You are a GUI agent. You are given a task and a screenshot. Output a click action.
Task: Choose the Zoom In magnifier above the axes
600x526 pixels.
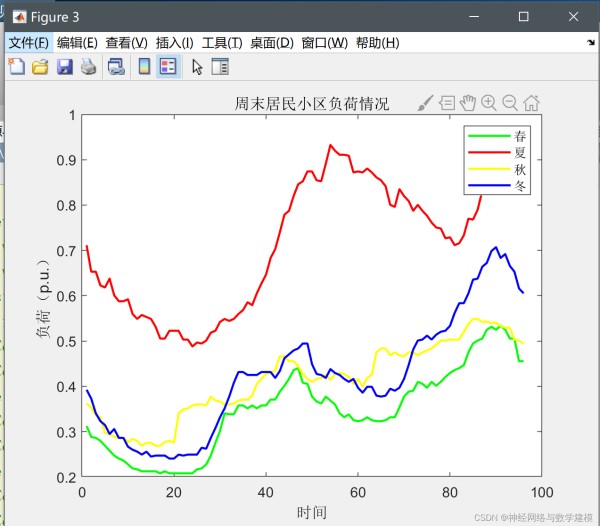pyautogui.click(x=489, y=103)
